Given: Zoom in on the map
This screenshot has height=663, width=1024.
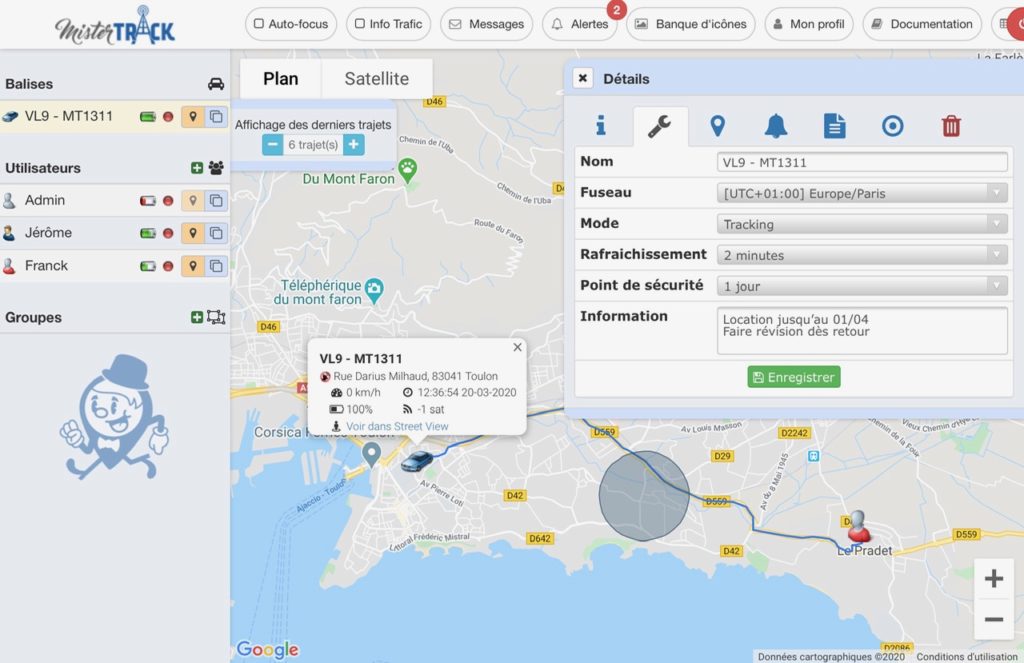Looking at the screenshot, I should (994, 578).
